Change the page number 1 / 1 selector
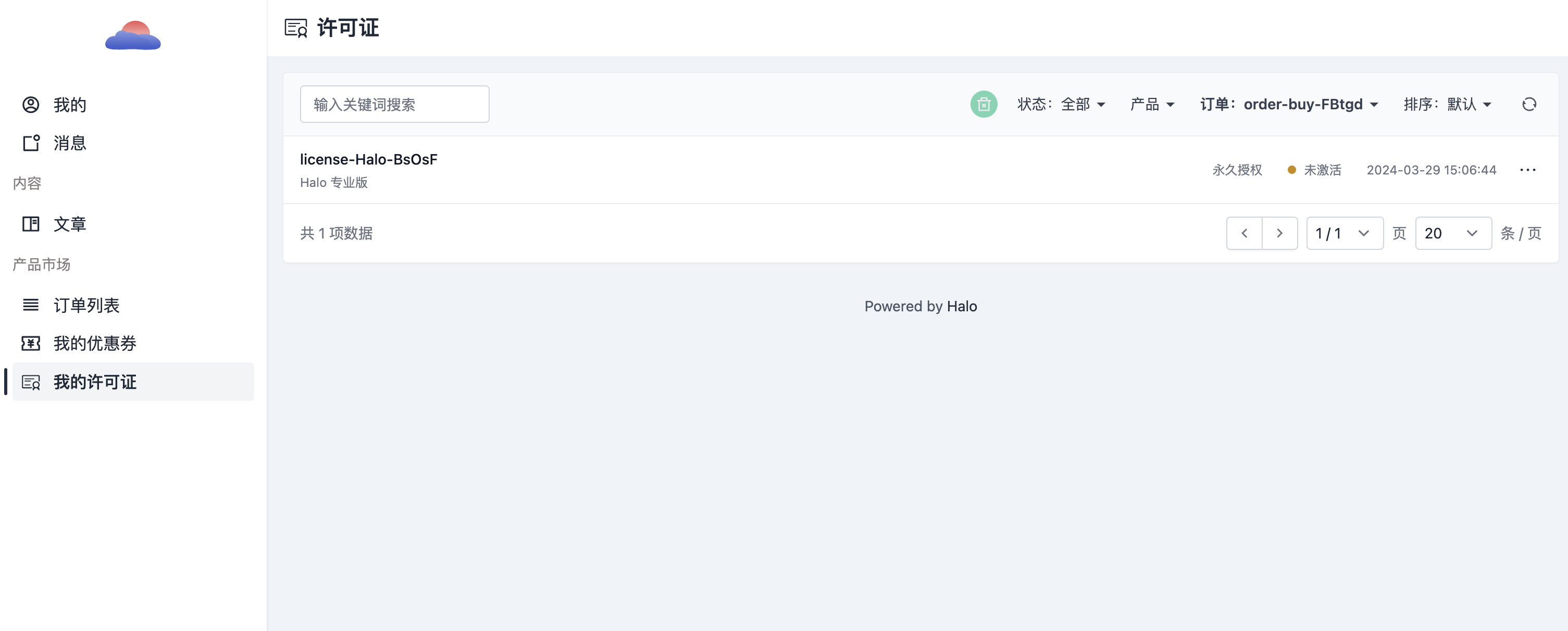1568x631 pixels. (x=1344, y=233)
